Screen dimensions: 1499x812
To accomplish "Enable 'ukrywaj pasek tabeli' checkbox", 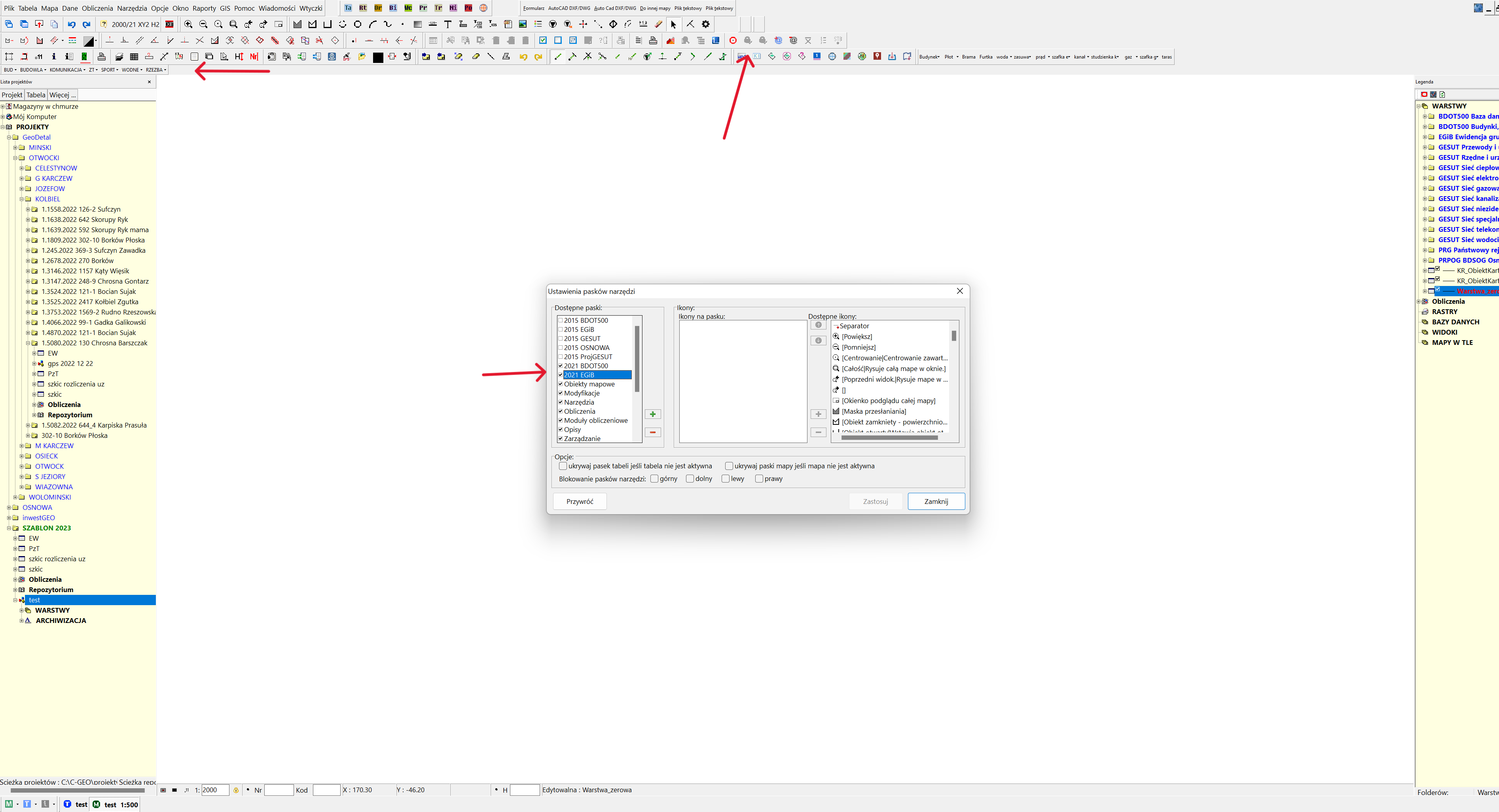I will point(563,466).
